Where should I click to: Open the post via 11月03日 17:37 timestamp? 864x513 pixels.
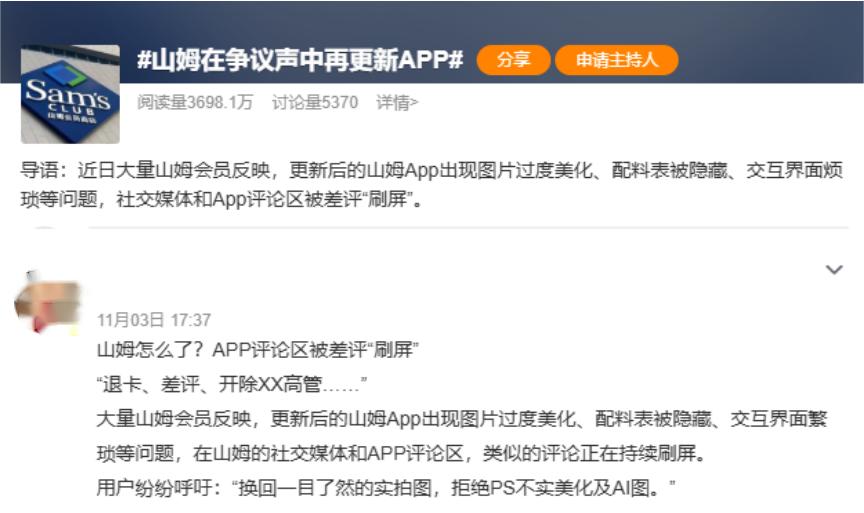(x=154, y=320)
